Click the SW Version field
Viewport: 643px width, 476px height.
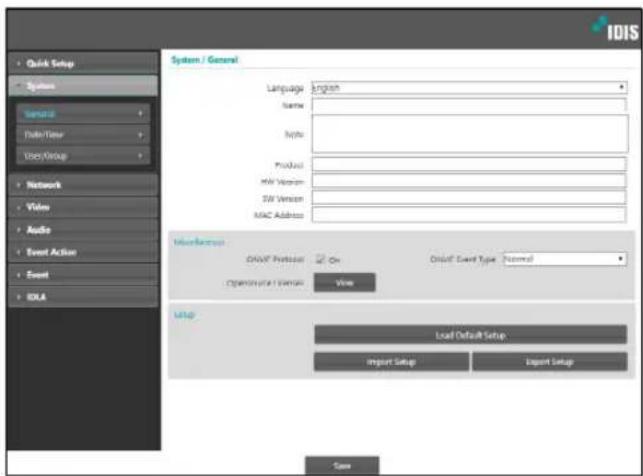tap(469, 198)
